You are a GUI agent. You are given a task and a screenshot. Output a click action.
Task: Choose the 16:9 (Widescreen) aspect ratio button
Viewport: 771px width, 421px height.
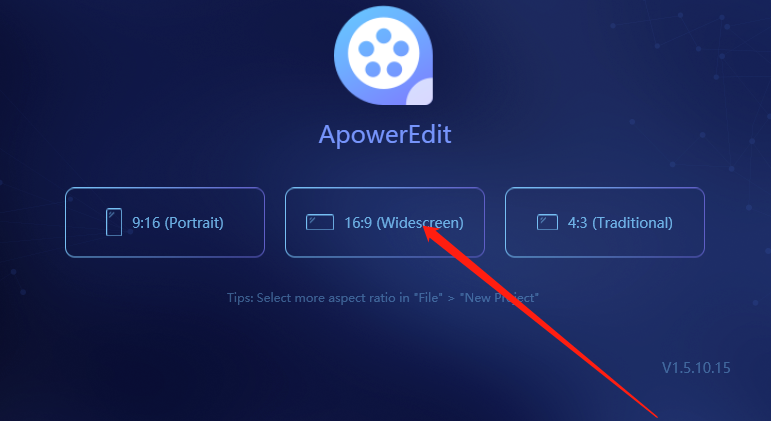[385, 222]
